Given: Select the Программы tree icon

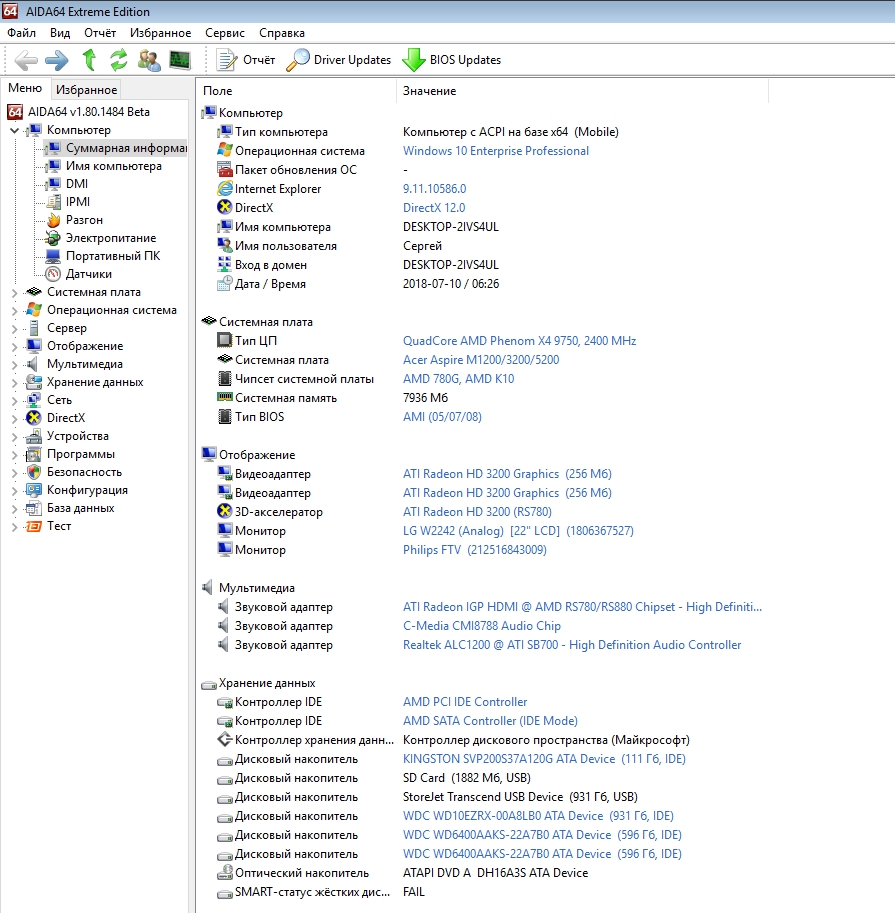Looking at the screenshot, I should point(34,454).
